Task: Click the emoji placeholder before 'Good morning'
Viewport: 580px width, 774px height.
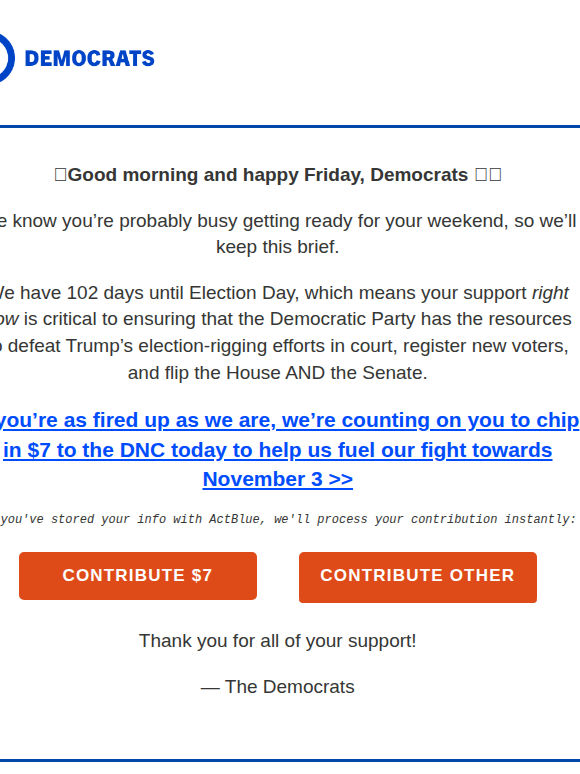Action: (60, 175)
